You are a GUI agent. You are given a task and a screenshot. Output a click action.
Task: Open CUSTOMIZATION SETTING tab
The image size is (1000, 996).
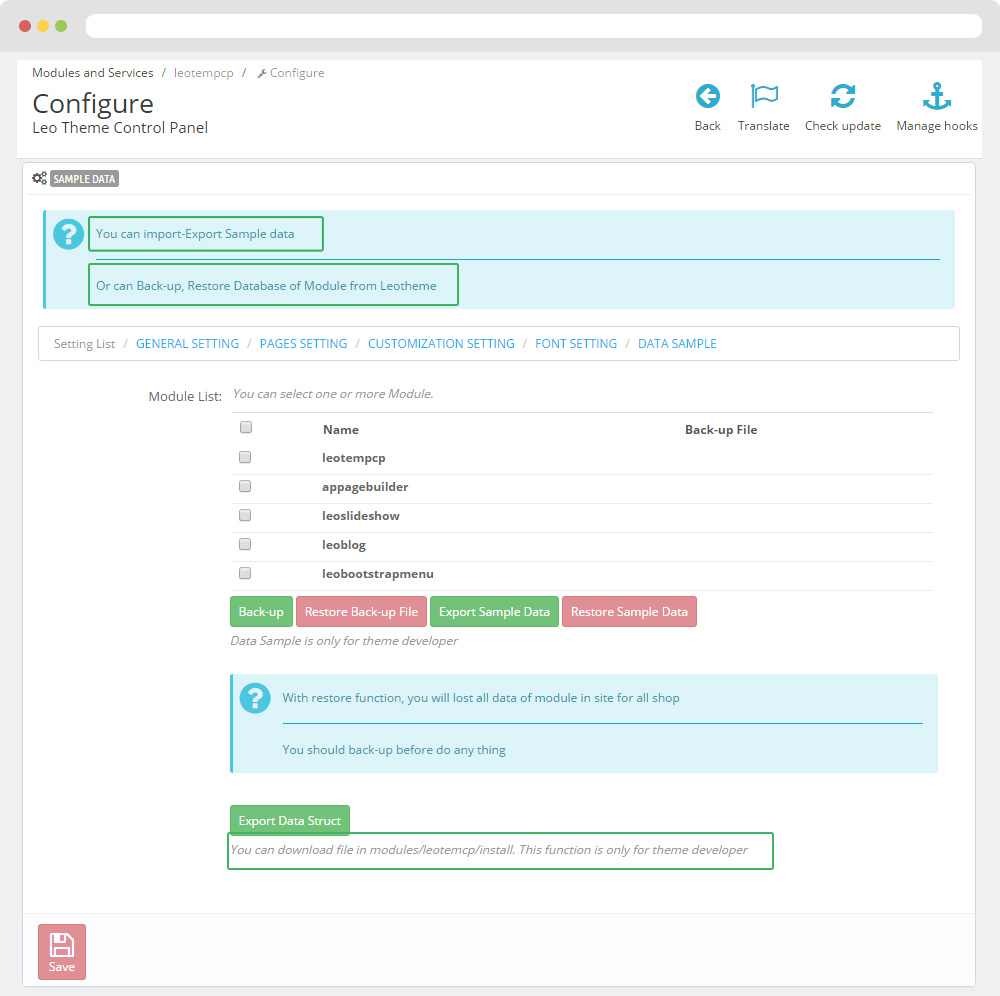click(441, 344)
